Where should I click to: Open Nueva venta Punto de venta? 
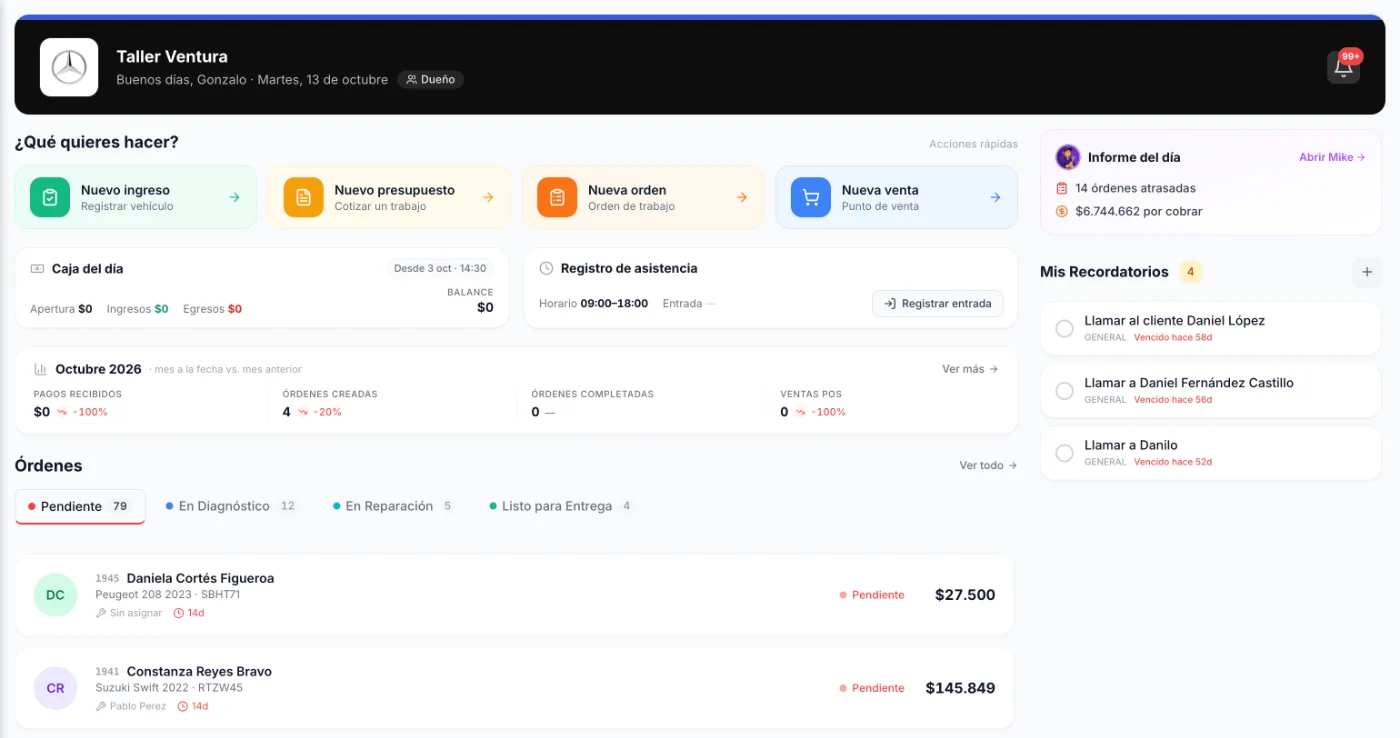[x=897, y=197]
